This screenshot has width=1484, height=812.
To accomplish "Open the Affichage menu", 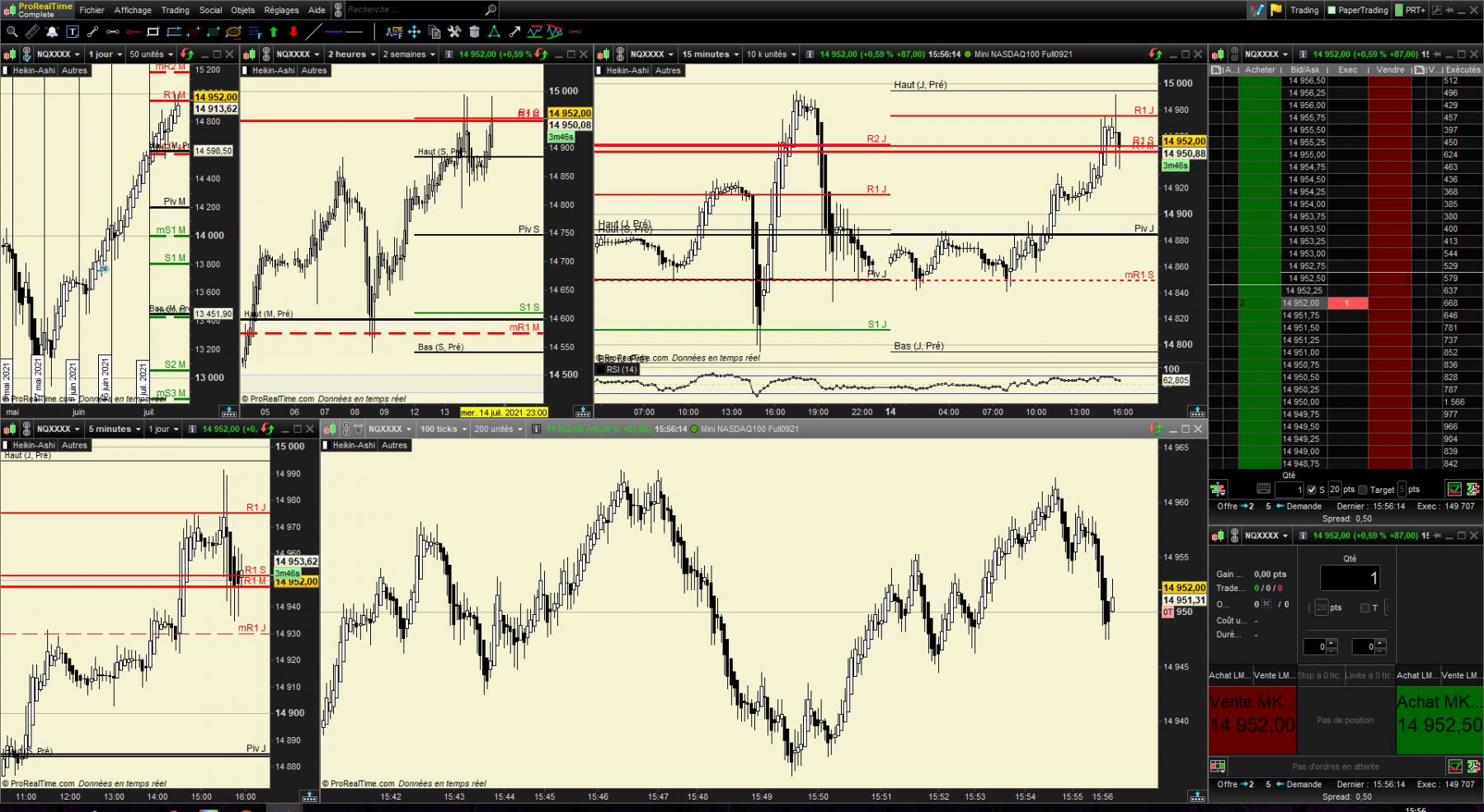I will pyautogui.click(x=133, y=10).
